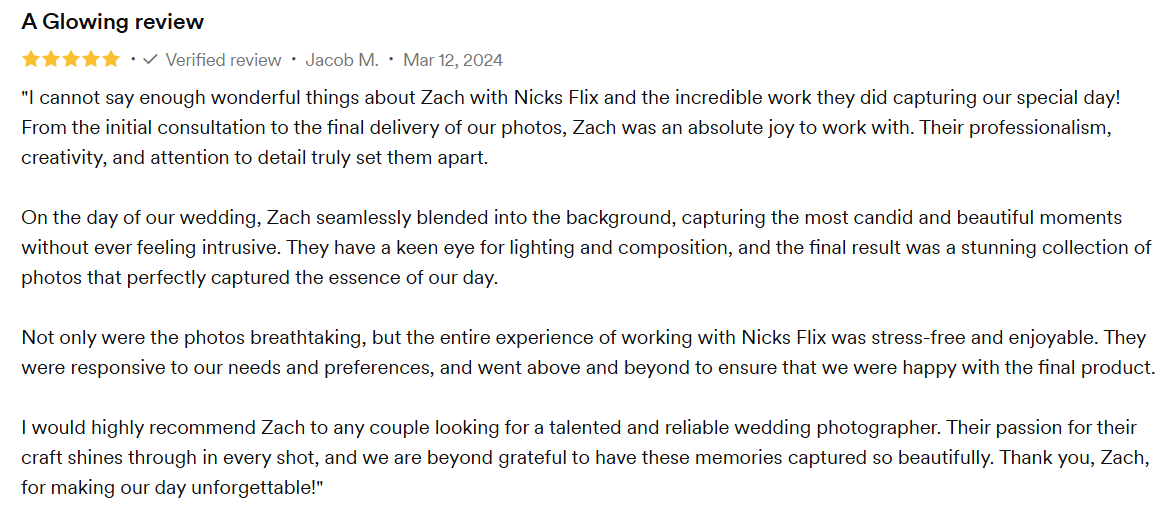Open reviewer Jacob M.'s name
Image resolution: width=1170 pixels, height=520 pixels.
click(x=342, y=60)
